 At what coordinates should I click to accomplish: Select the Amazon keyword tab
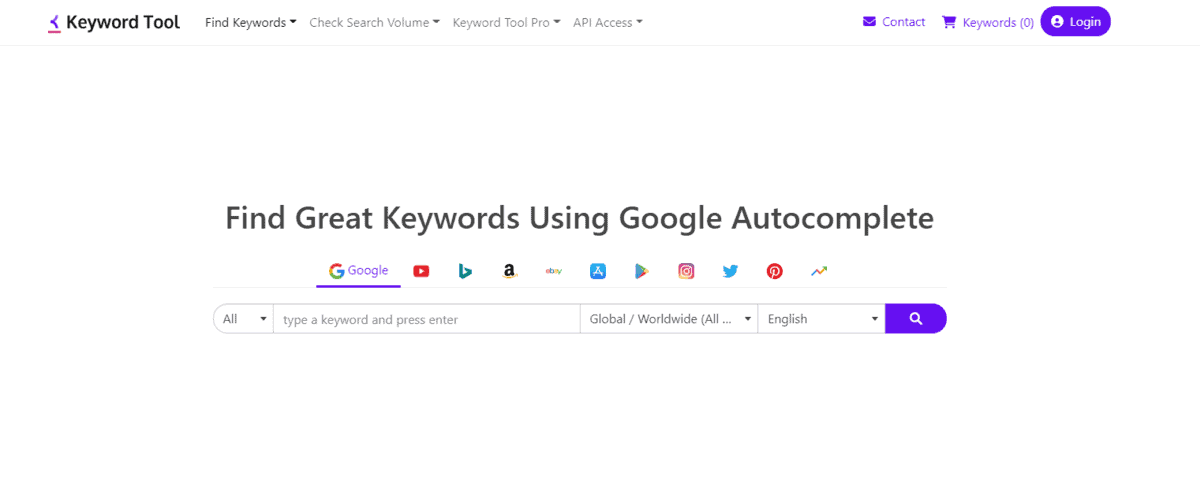pyautogui.click(x=509, y=271)
